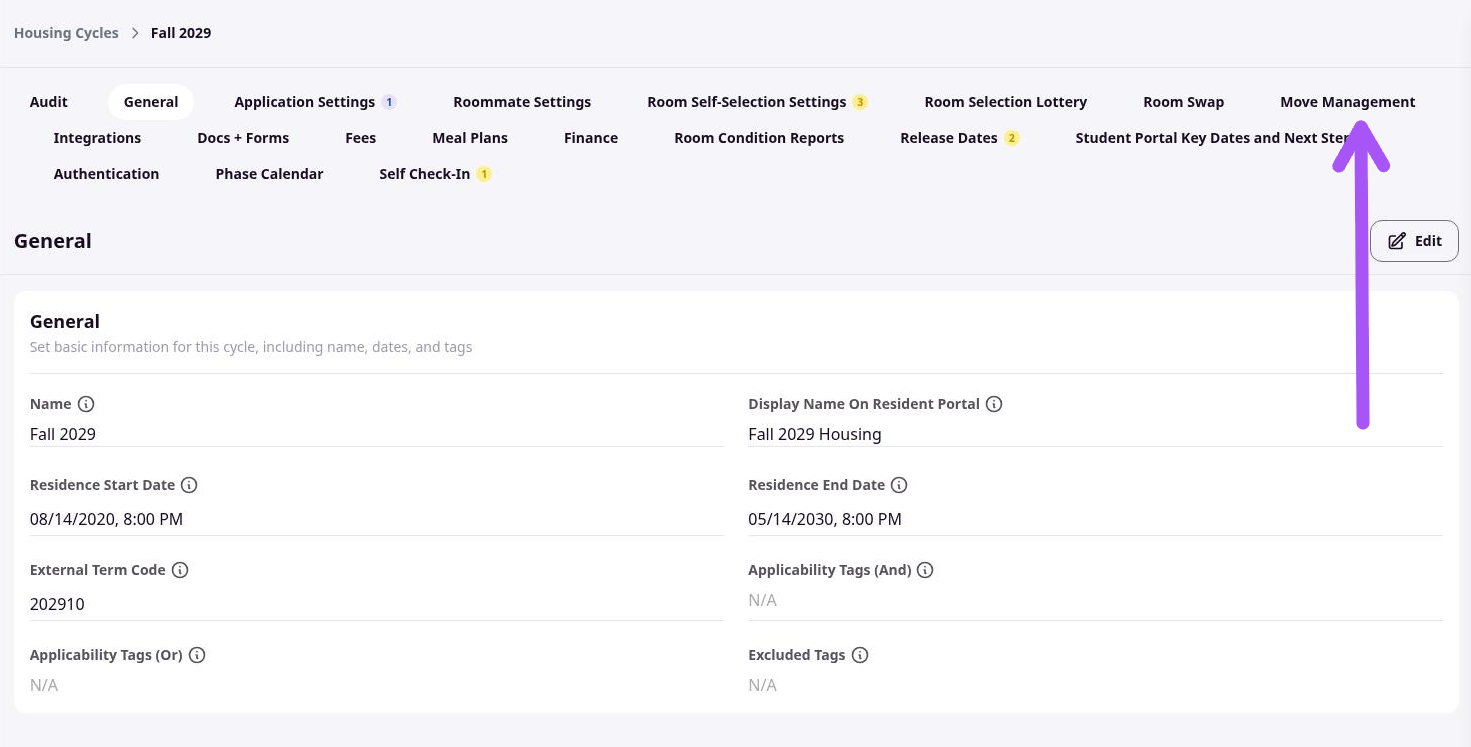Image resolution: width=1471 pixels, height=747 pixels.
Task: Click the Edit button
Action: pyautogui.click(x=1414, y=241)
